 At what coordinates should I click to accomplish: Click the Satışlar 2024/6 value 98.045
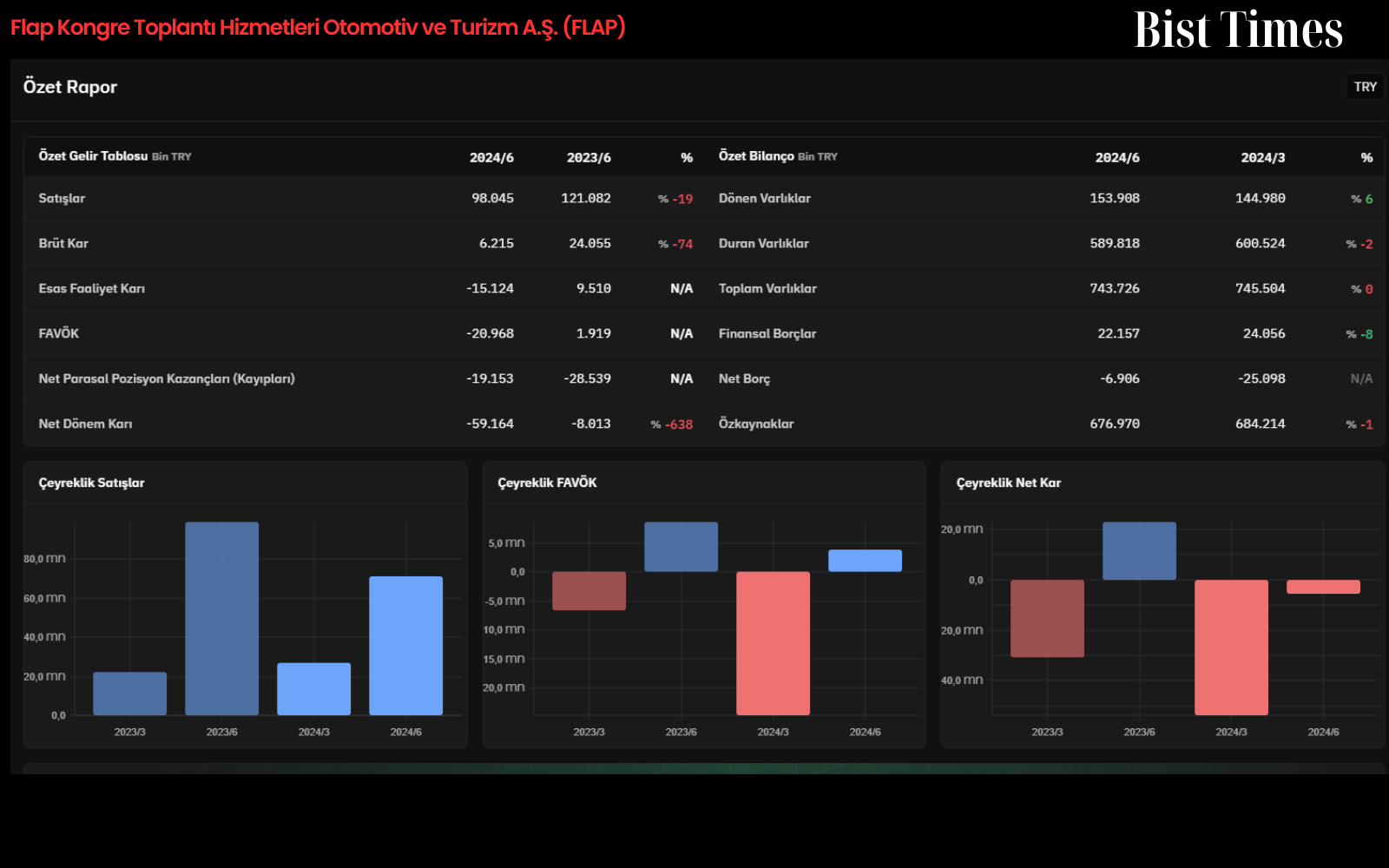click(x=492, y=199)
